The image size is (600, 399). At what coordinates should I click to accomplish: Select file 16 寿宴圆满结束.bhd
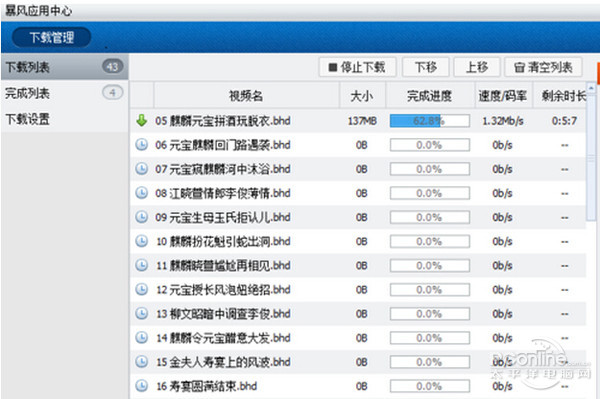click(206, 386)
